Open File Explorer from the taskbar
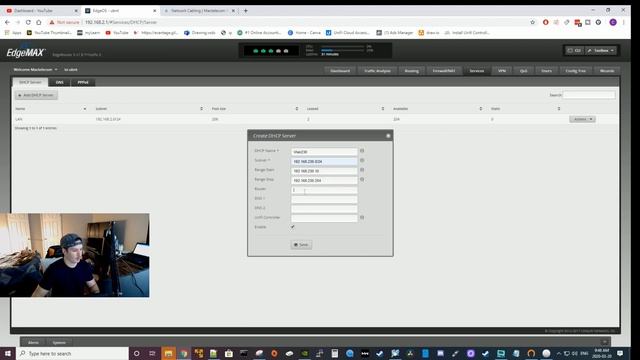640x360 pixels. click(x=169, y=353)
